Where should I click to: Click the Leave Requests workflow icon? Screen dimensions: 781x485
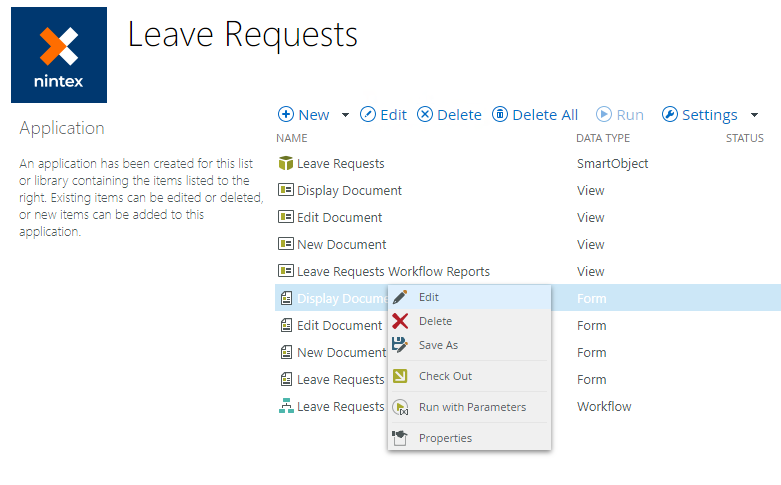point(285,407)
